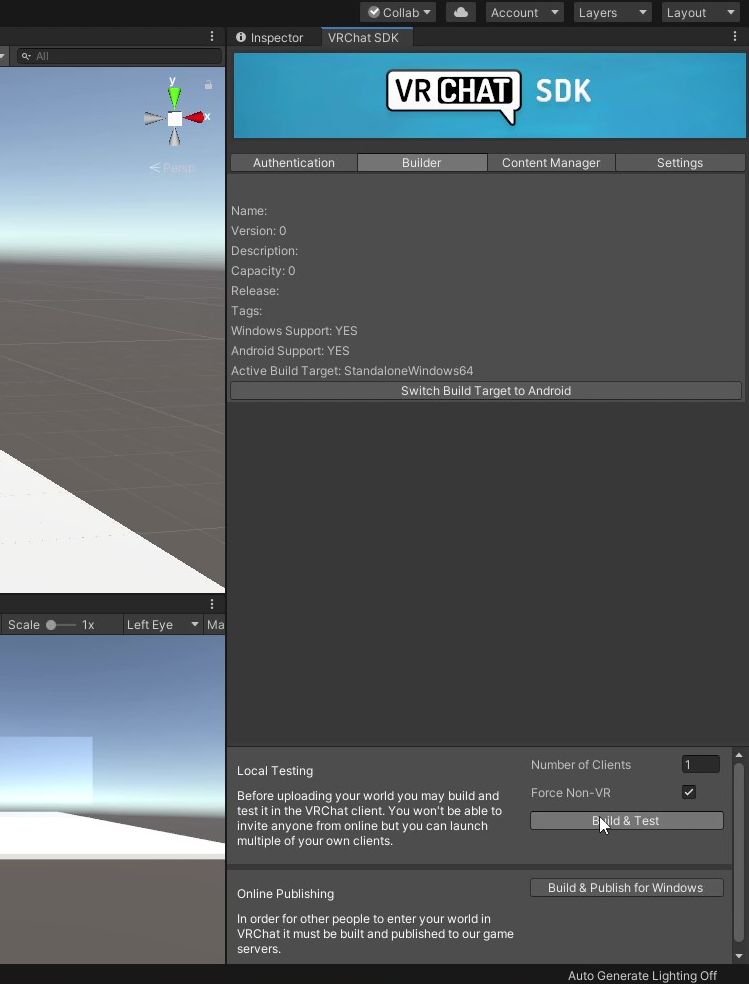Click the scene search field
The image size is (749, 984).
119,56
